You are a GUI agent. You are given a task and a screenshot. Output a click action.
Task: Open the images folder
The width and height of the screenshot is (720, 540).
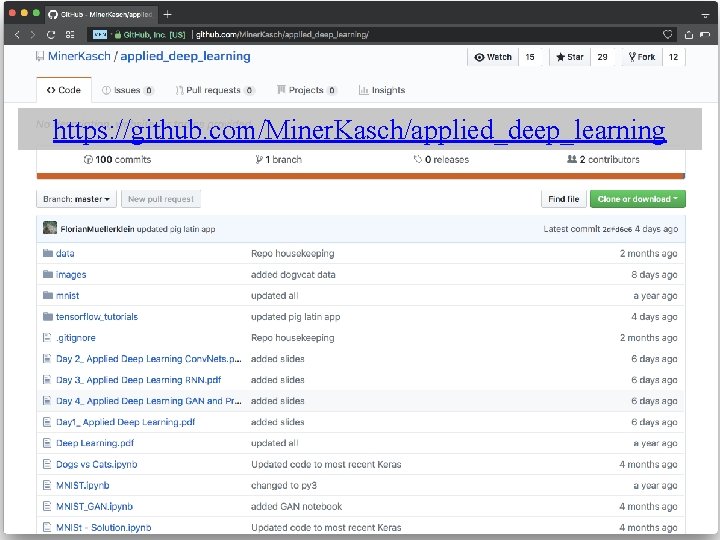pos(71,274)
